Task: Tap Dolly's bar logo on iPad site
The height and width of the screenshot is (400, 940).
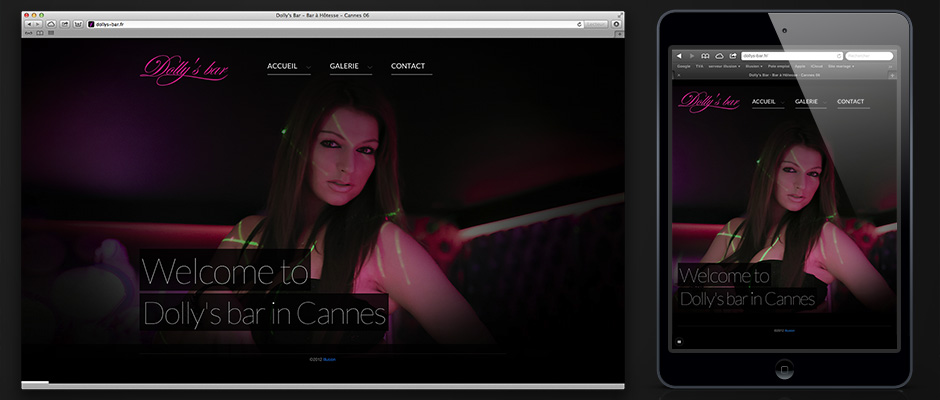Action: tap(709, 102)
